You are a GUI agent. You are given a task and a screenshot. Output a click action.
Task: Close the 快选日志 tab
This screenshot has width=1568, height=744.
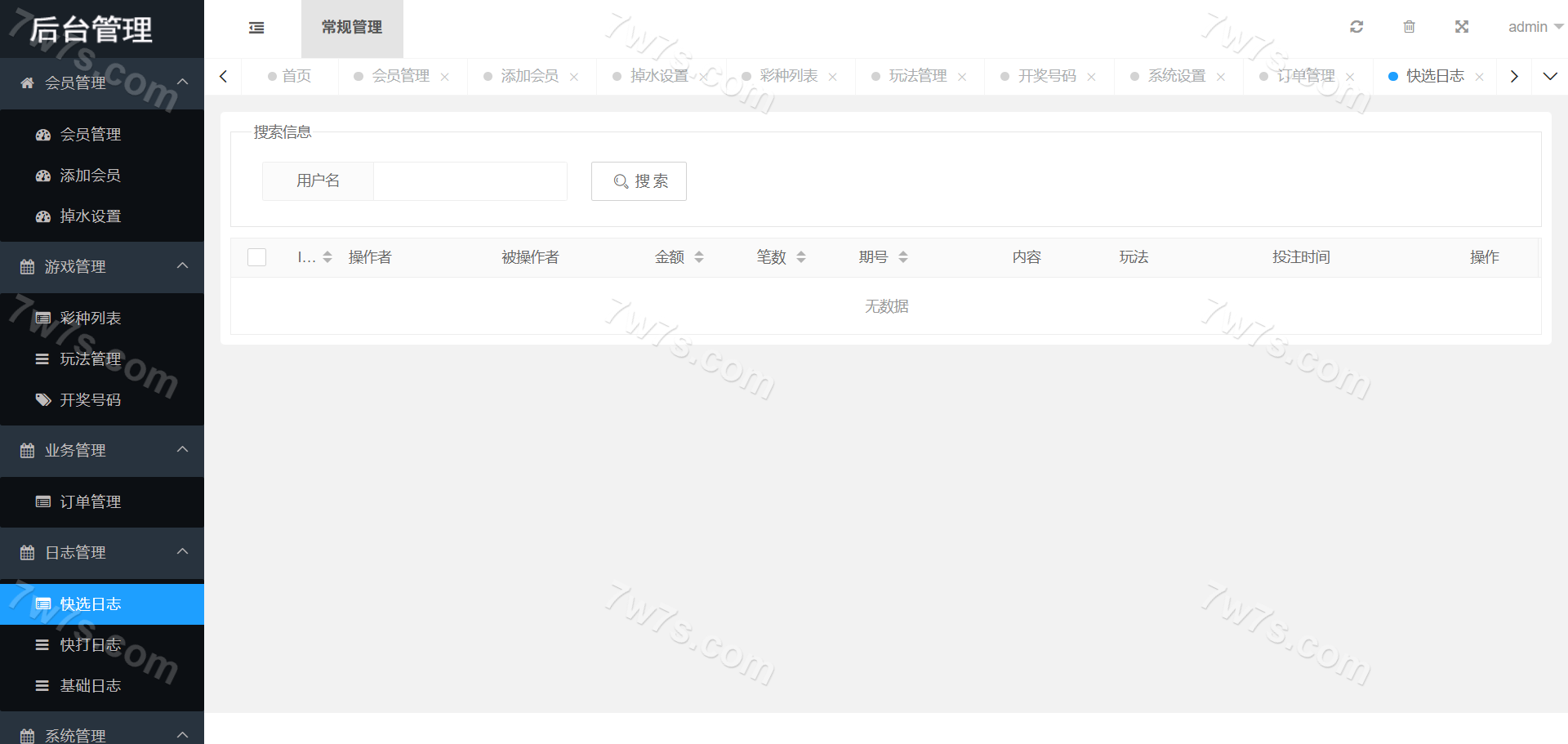(x=1479, y=77)
